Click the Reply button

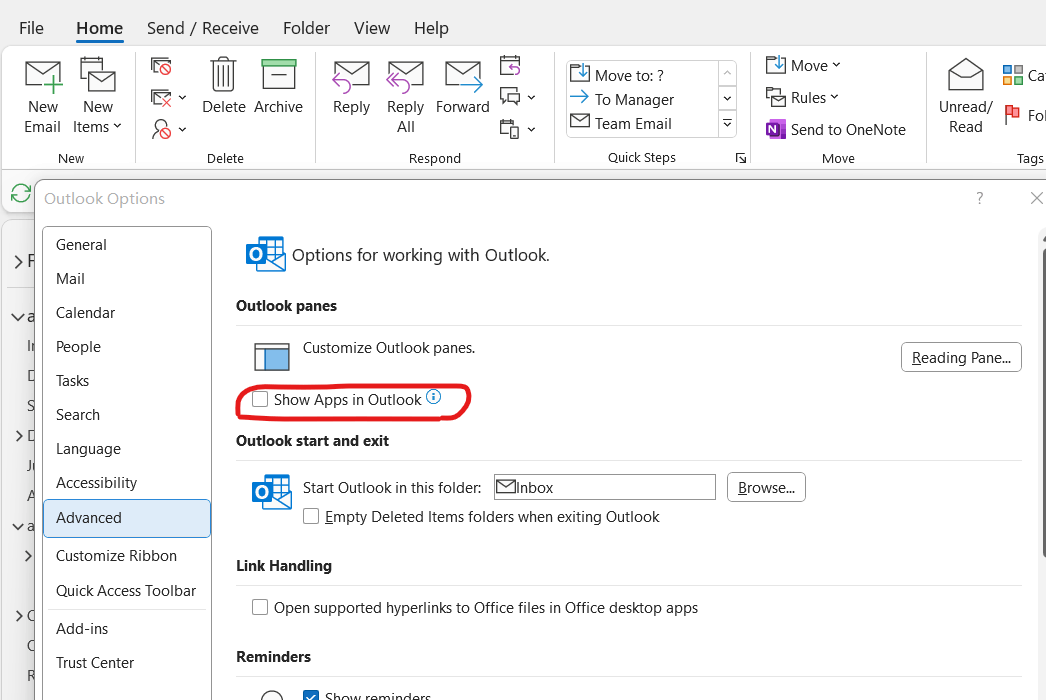351,87
